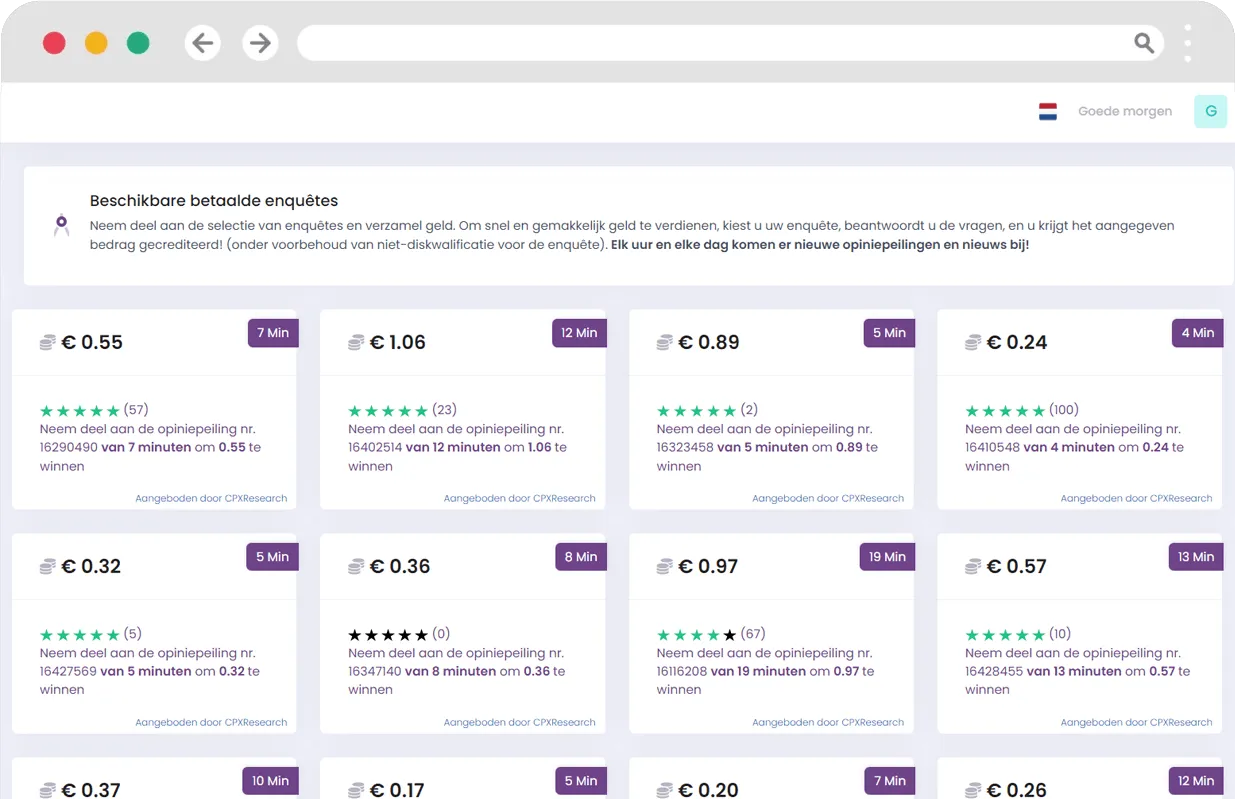
Task: Click CPXResearch attribution on € 0.36 card
Action: point(519,722)
